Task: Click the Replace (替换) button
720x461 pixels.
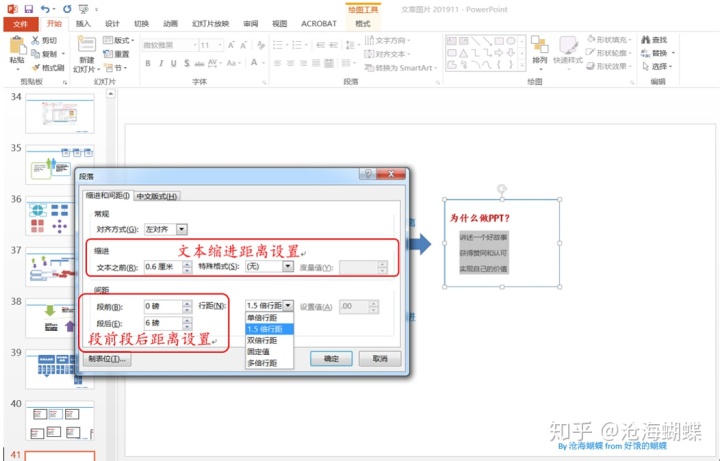Action: 658,53
